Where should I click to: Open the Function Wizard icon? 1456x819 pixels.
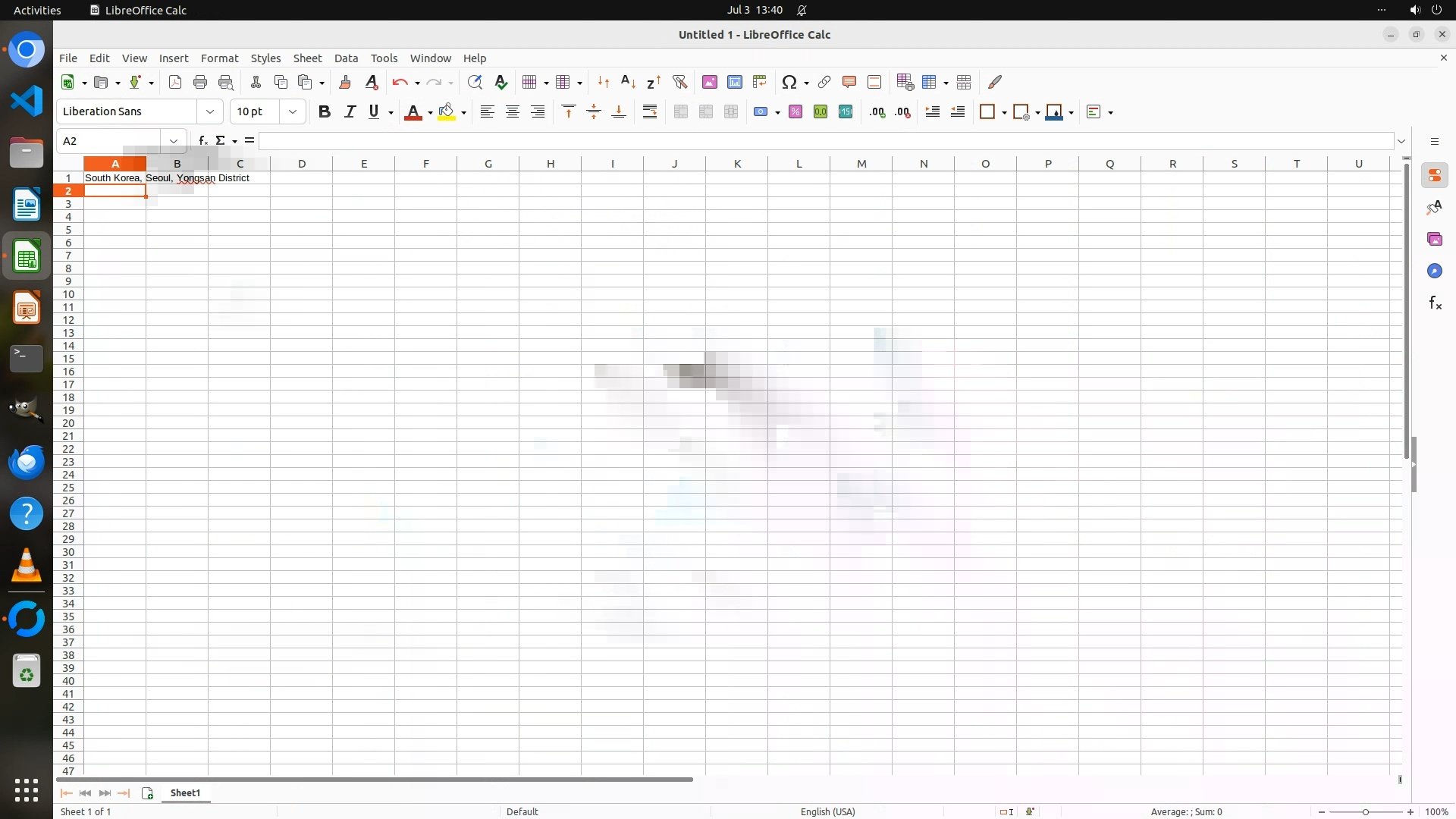click(202, 141)
